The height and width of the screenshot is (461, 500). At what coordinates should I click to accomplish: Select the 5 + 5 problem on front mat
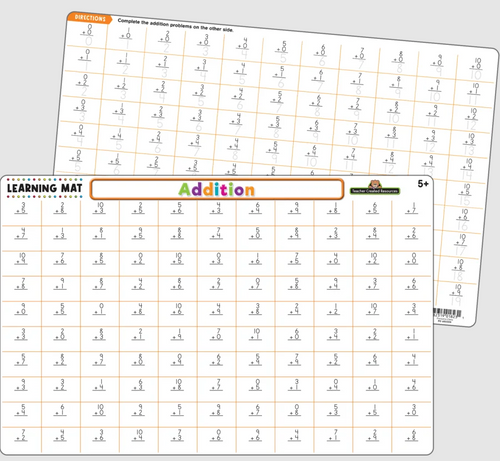pyautogui.click(x=60, y=309)
